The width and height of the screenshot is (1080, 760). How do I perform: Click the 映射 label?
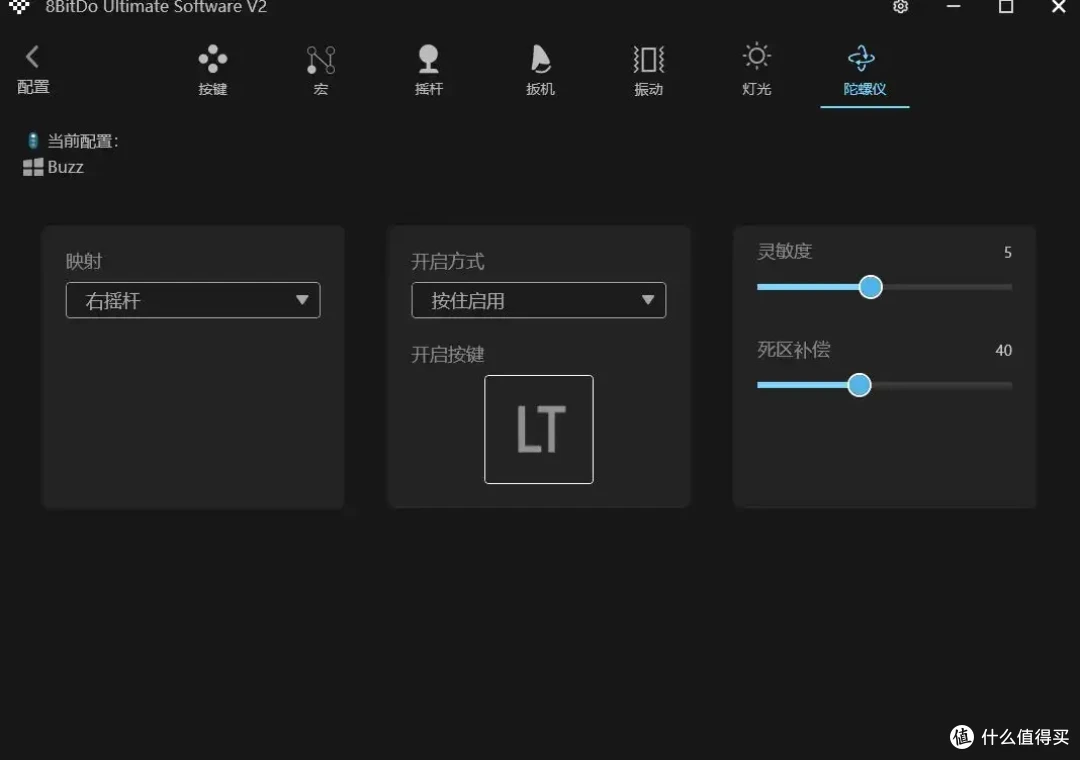tap(84, 261)
